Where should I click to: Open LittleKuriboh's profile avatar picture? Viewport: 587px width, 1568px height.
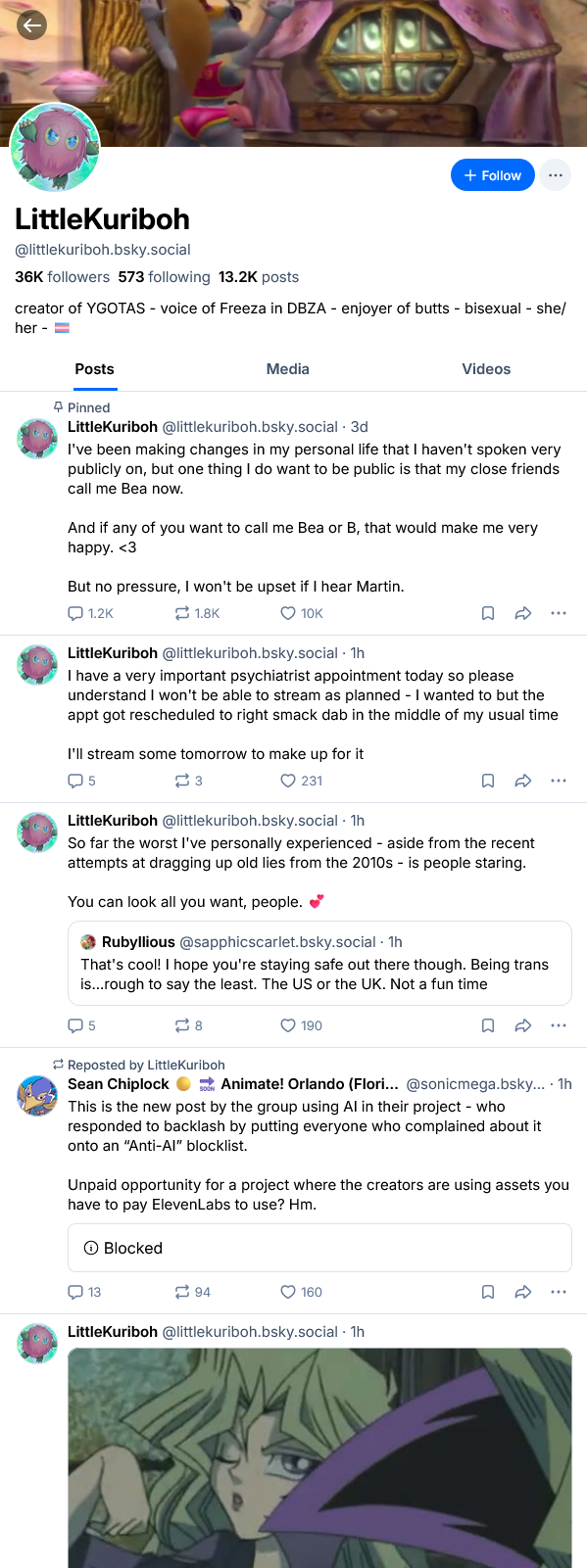click(55, 148)
